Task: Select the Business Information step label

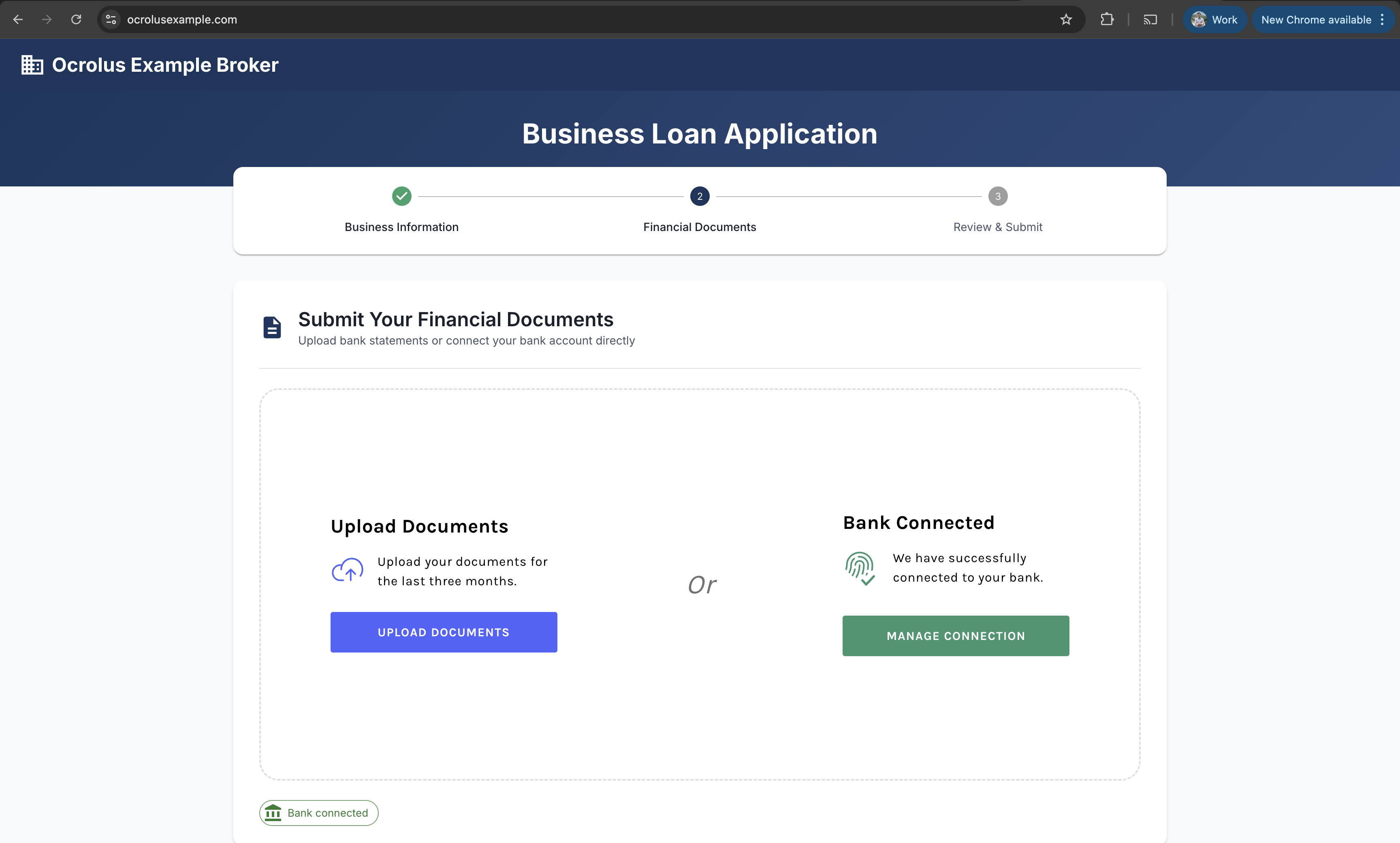Action: coord(401,227)
